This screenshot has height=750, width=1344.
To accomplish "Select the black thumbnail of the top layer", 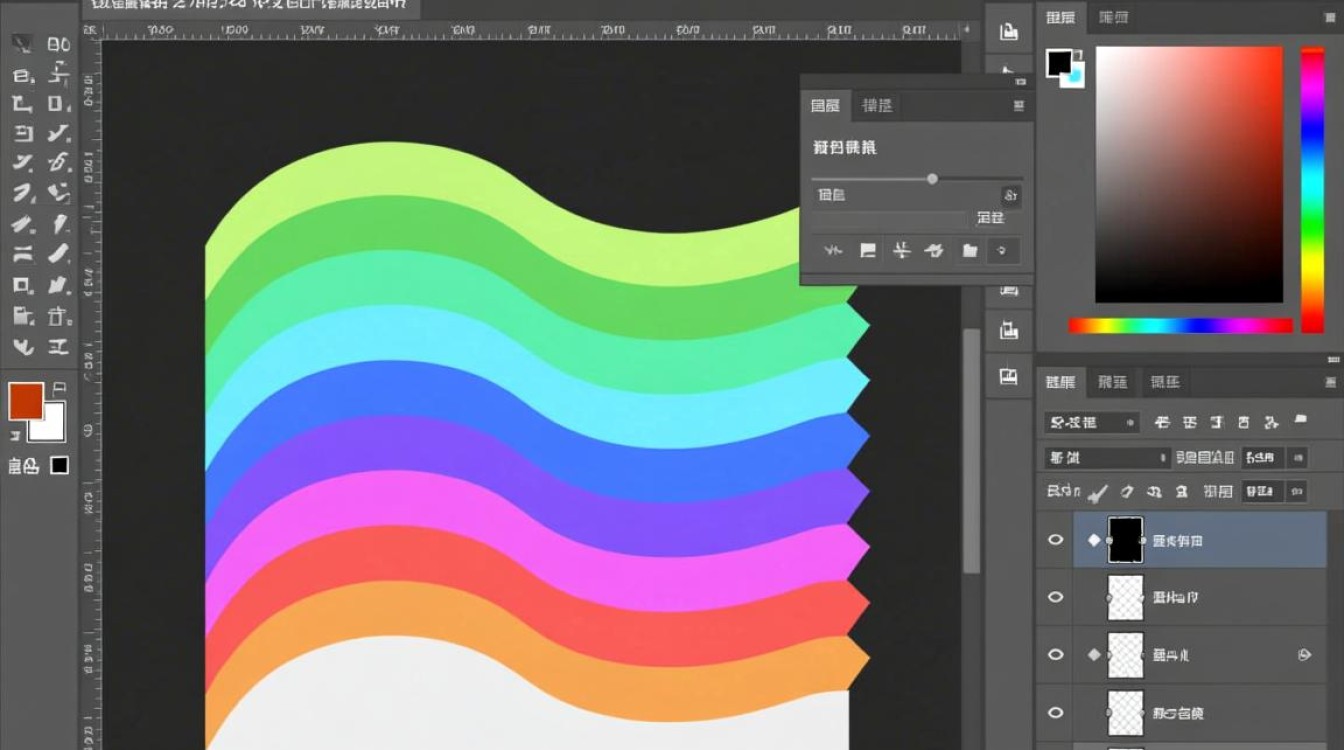I will (1126, 540).
